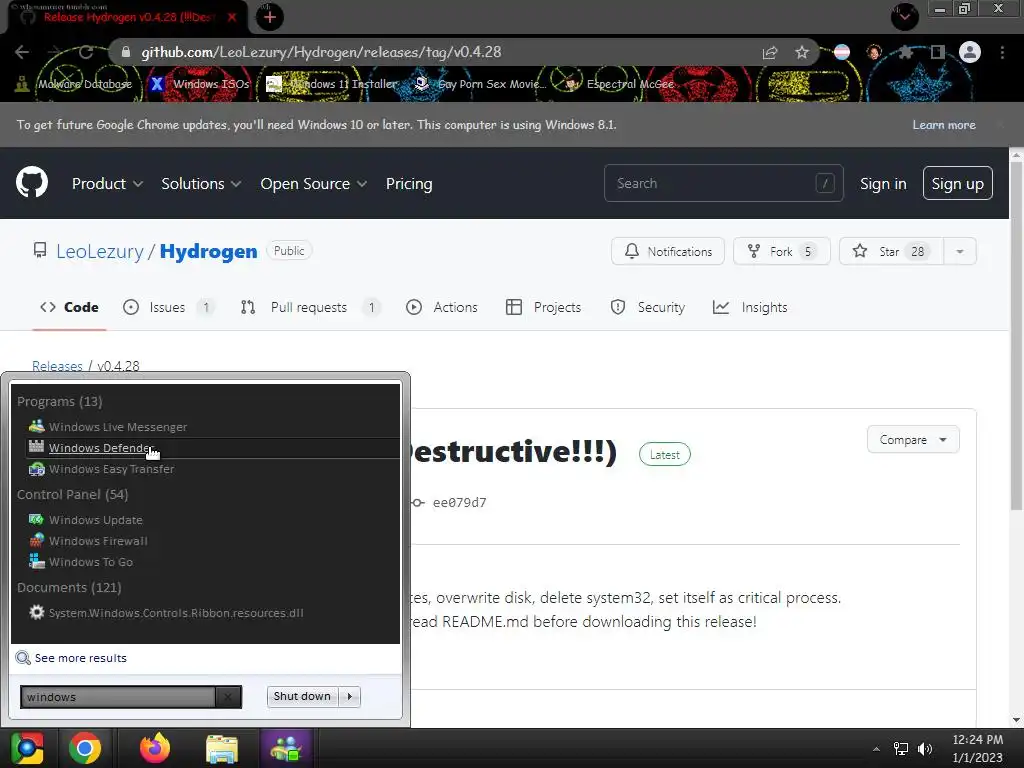Star the Hydrogen repository

point(891,251)
